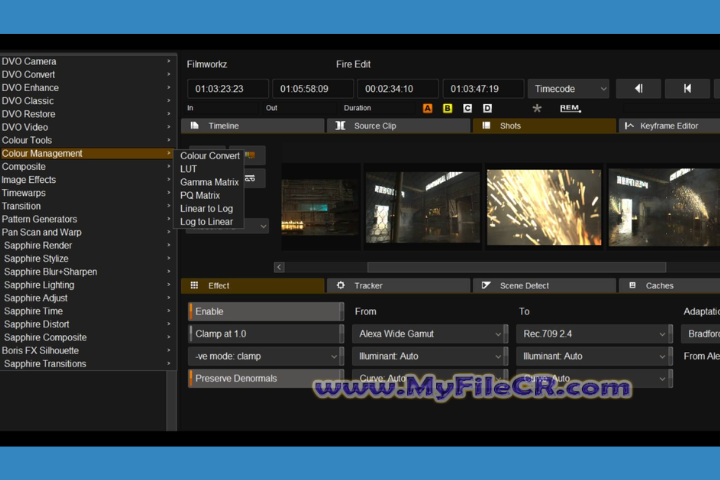Screen dimensions: 720x480
Task: Click the Keyframe Editor tab's curve icon
Action: pyautogui.click(x=629, y=125)
